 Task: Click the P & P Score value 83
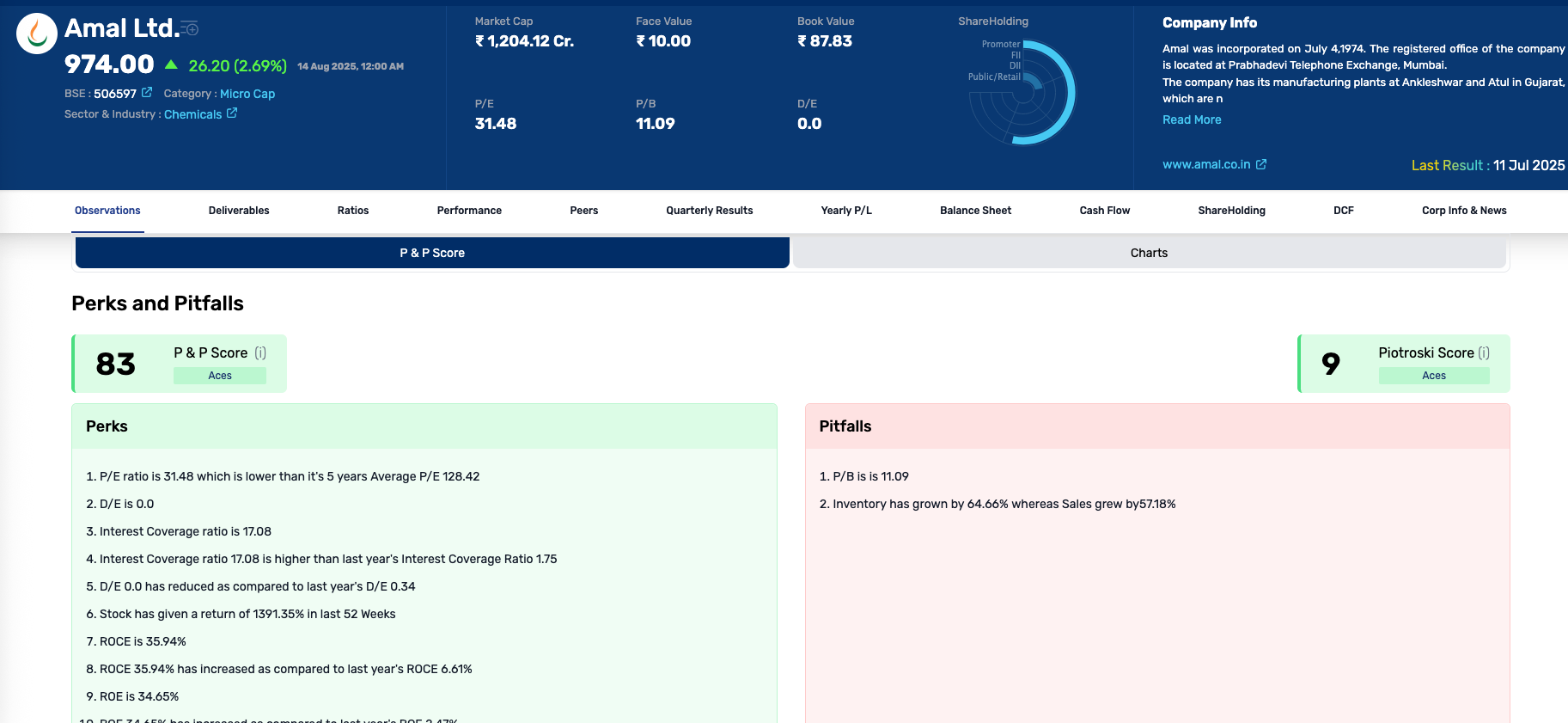pyautogui.click(x=116, y=364)
